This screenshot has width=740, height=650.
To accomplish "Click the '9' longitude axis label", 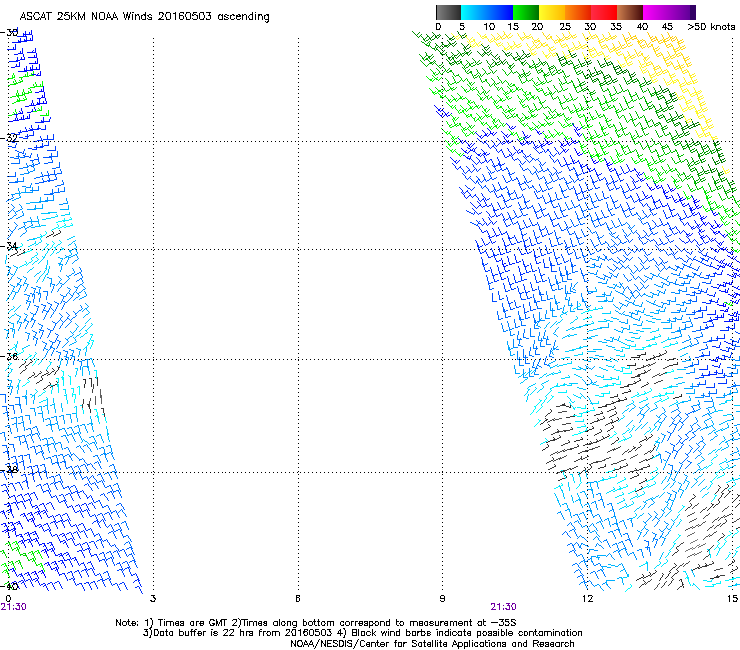I will 442,599.
